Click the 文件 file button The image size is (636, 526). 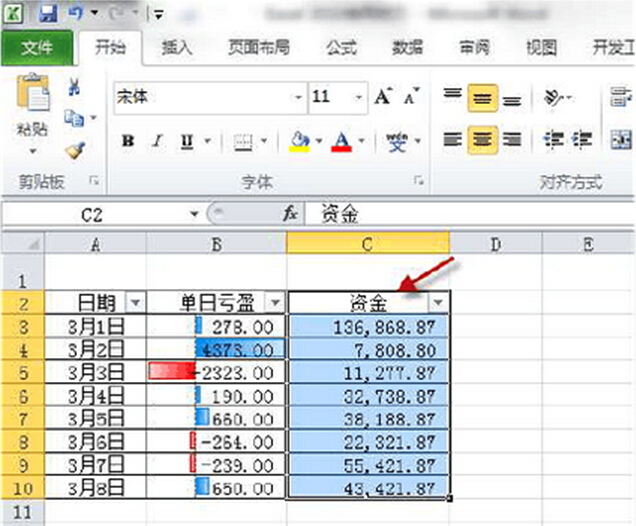point(37,47)
